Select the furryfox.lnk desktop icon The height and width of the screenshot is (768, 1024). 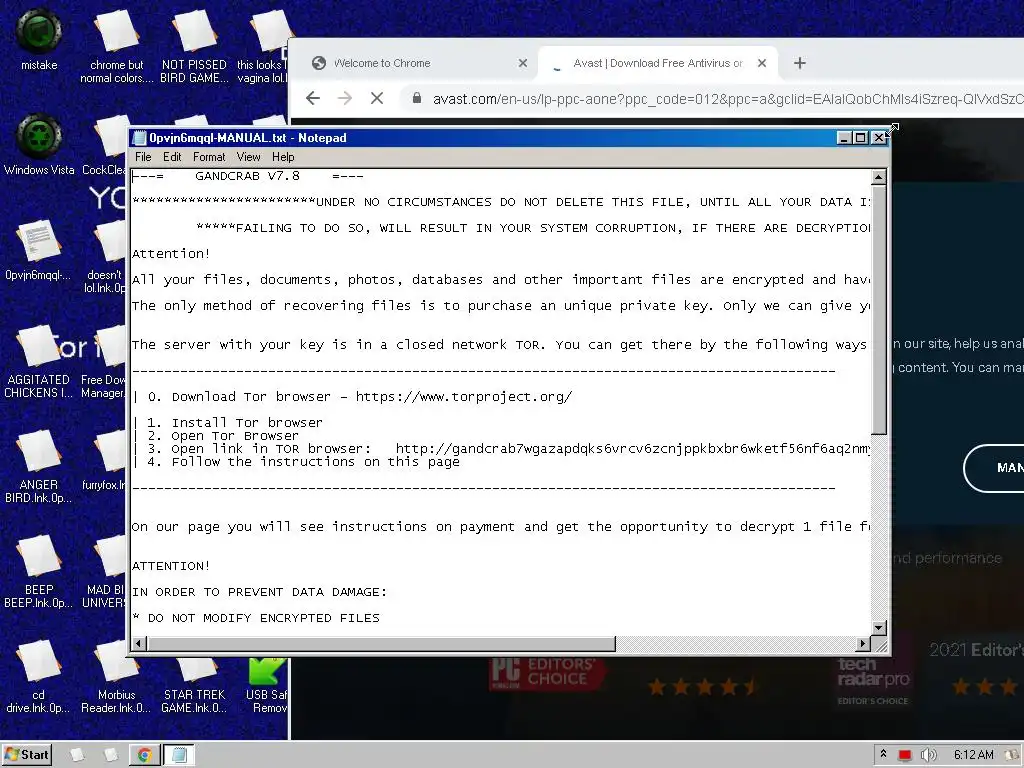point(104,461)
